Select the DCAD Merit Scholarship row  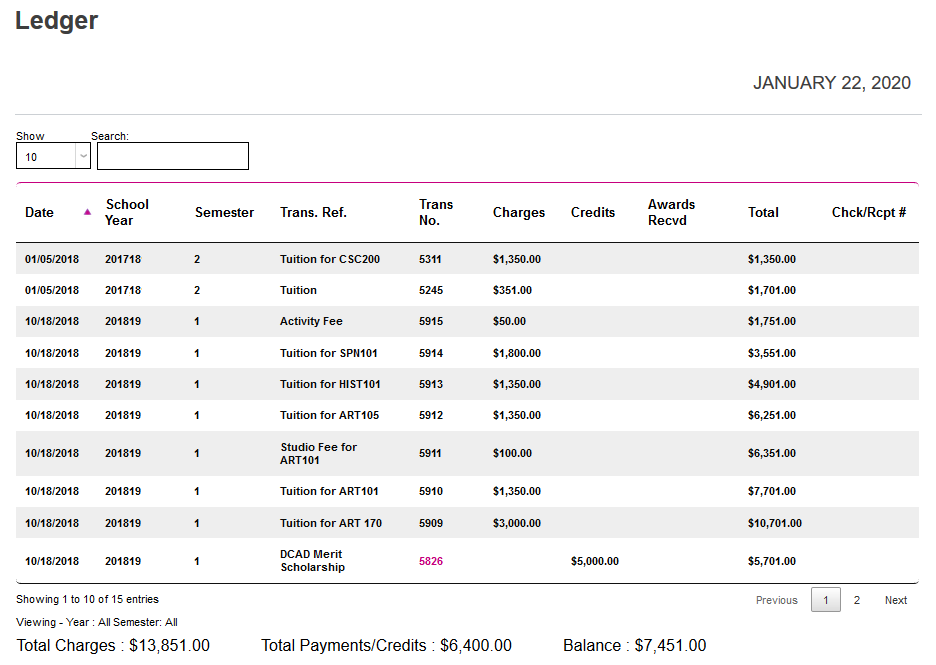click(312, 561)
